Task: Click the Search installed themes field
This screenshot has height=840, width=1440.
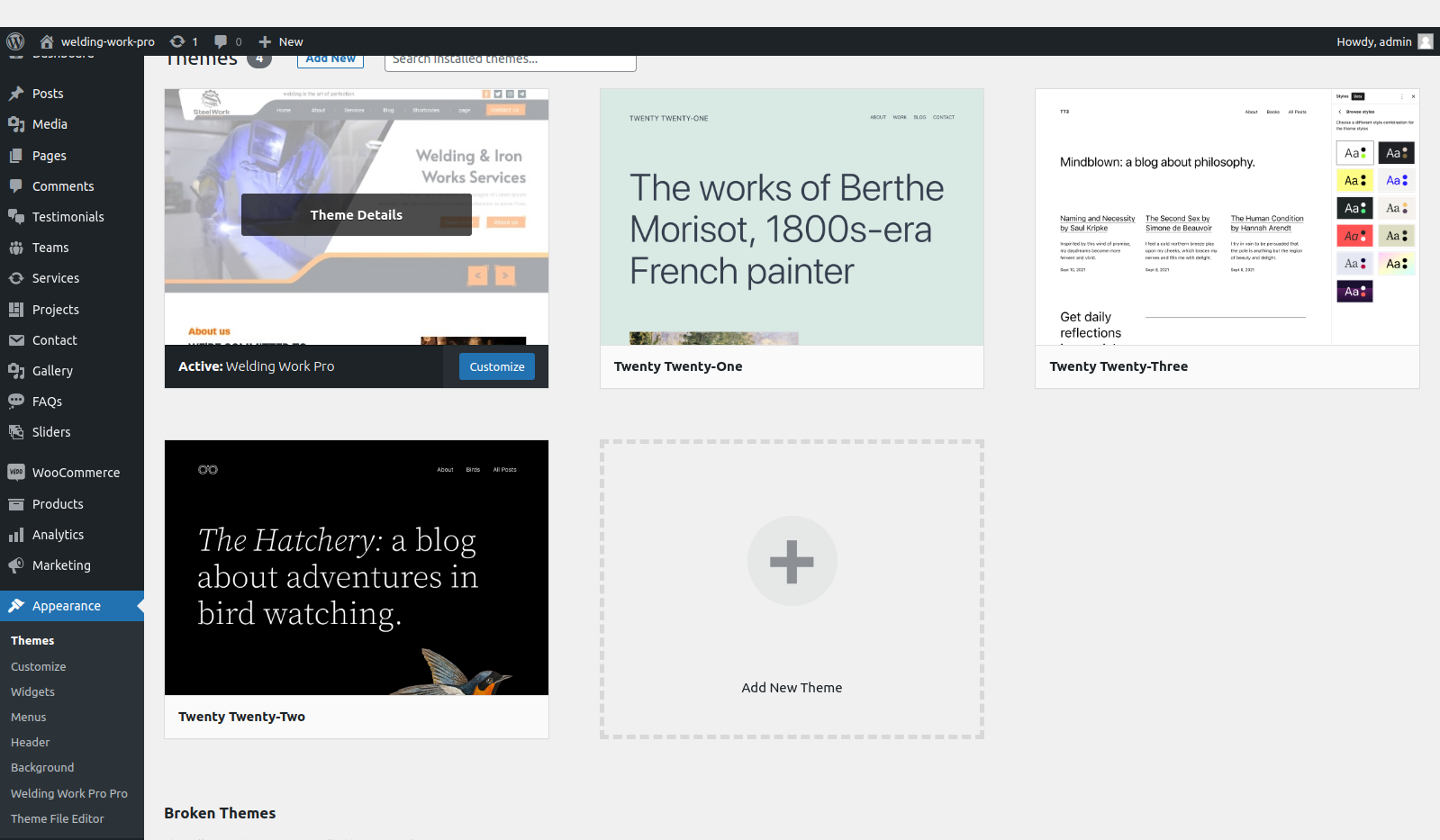Action: click(x=511, y=60)
